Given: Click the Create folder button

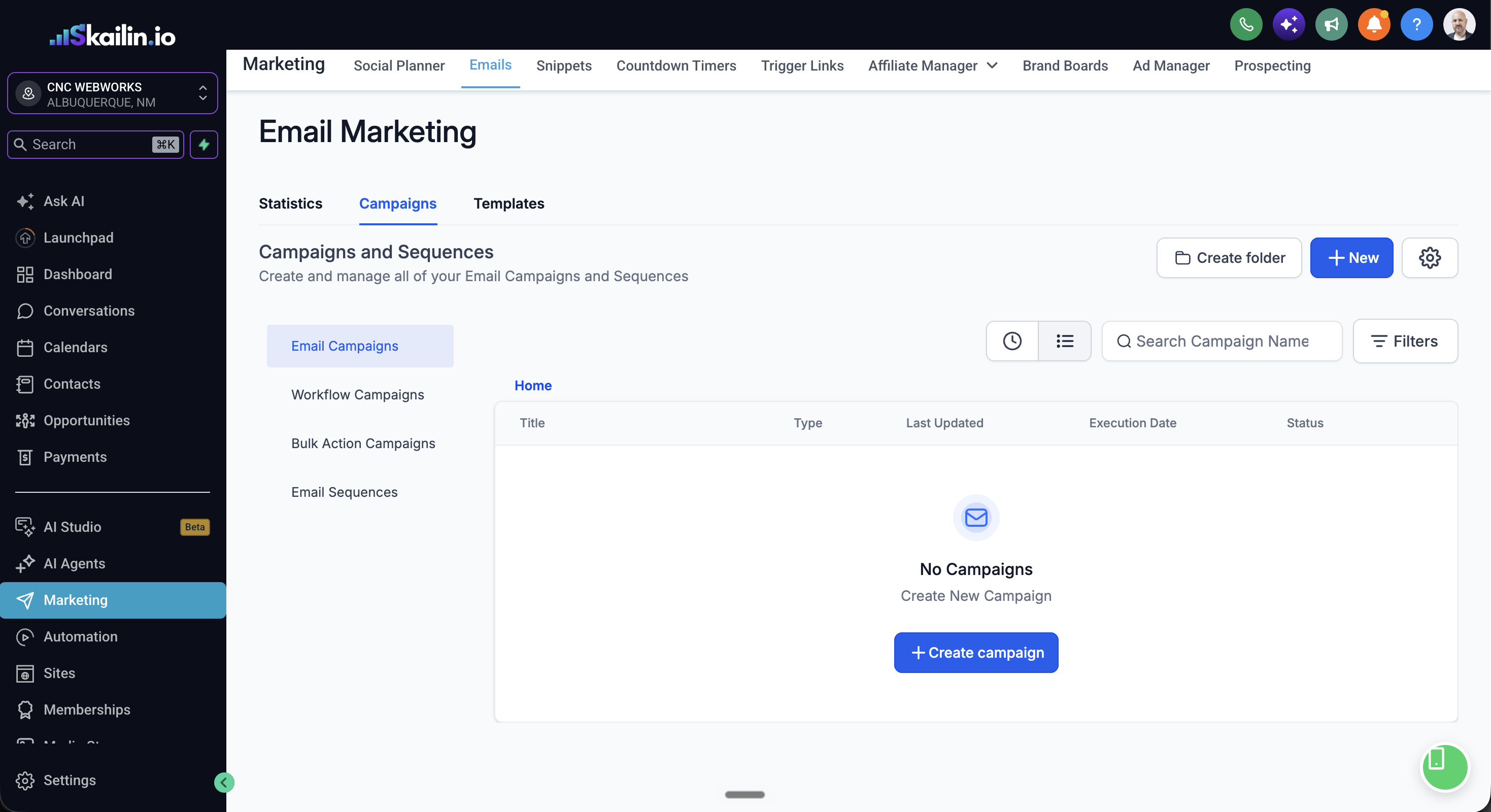Looking at the screenshot, I should (1229, 257).
